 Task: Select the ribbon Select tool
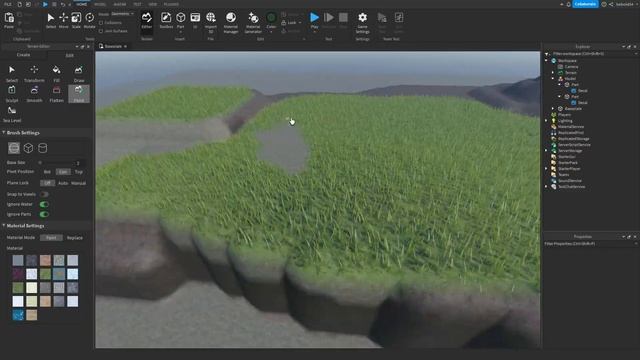[x=51, y=20]
